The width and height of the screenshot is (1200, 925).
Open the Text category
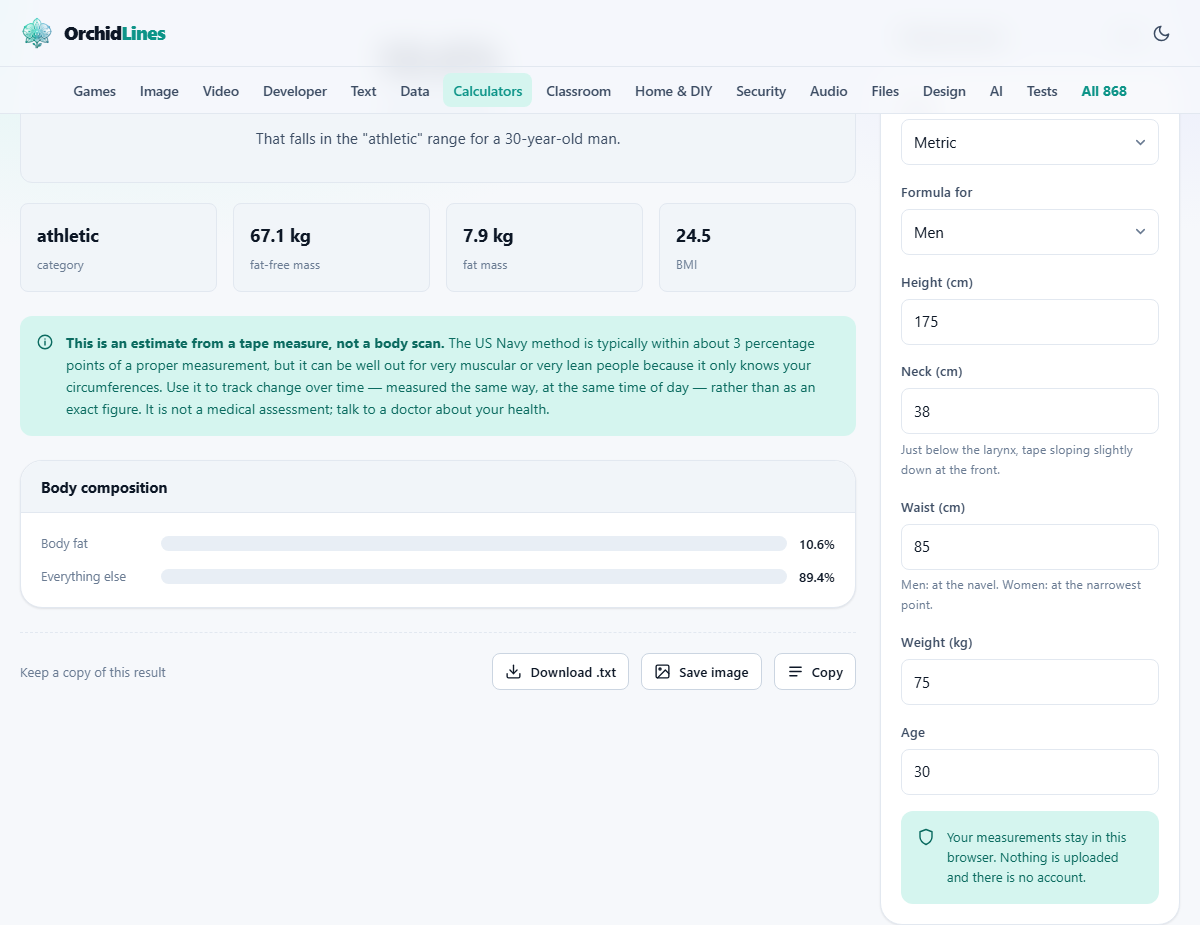pos(364,91)
